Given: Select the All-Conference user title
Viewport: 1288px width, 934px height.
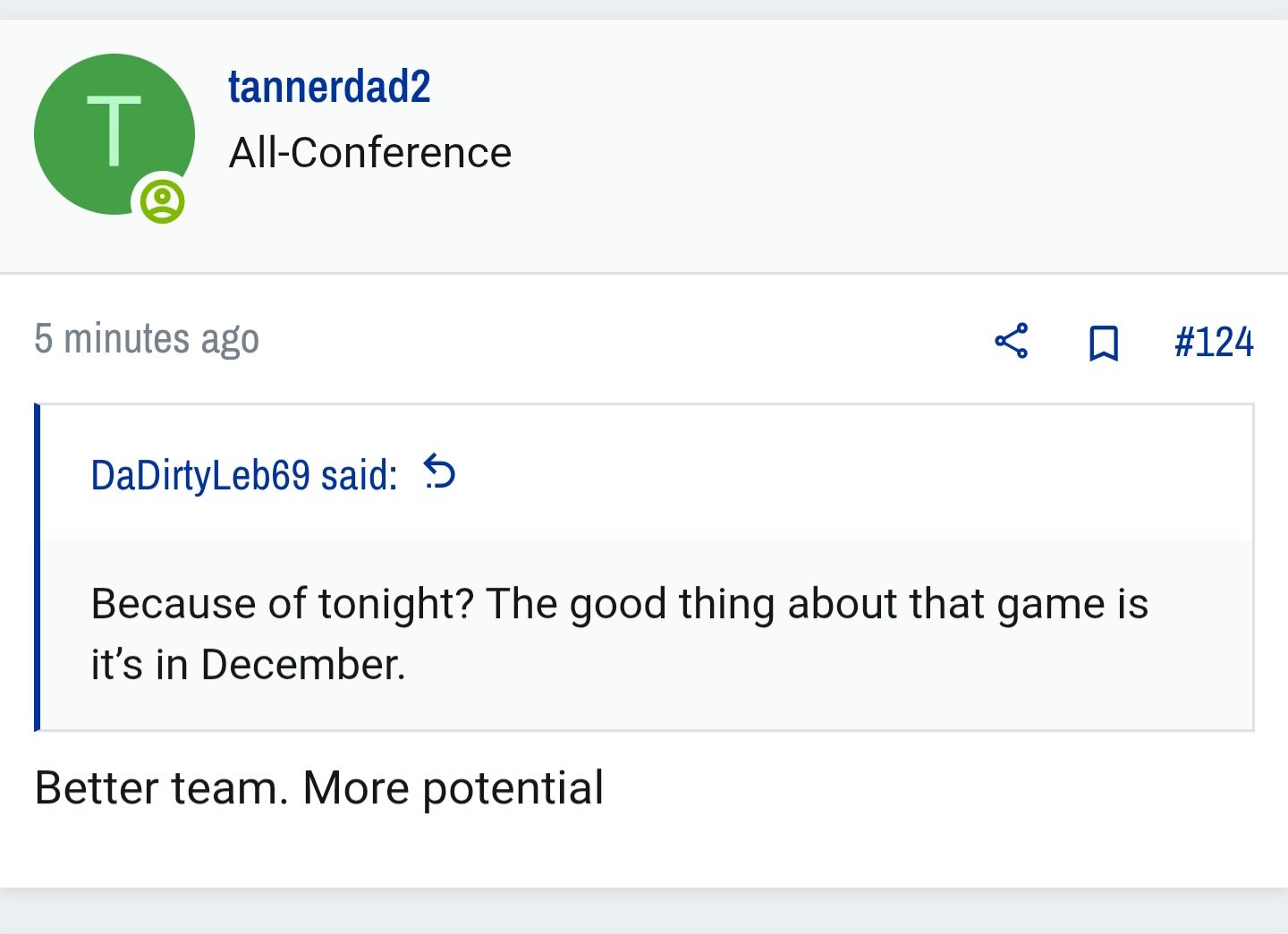Looking at the screenshot, I should (370, 153).
